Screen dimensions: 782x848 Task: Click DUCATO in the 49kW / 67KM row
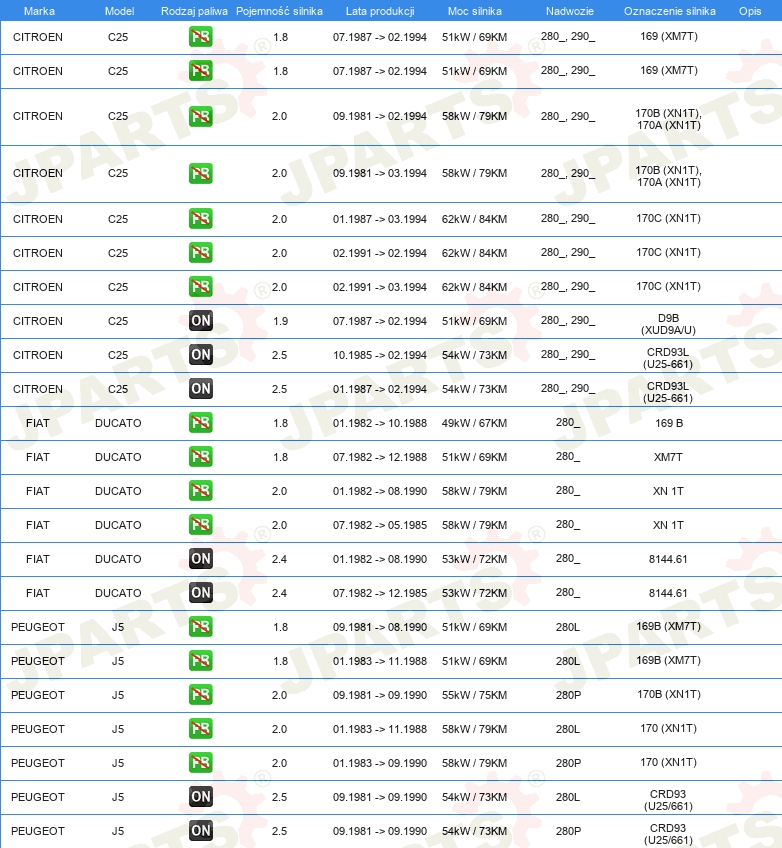[118, 423]
